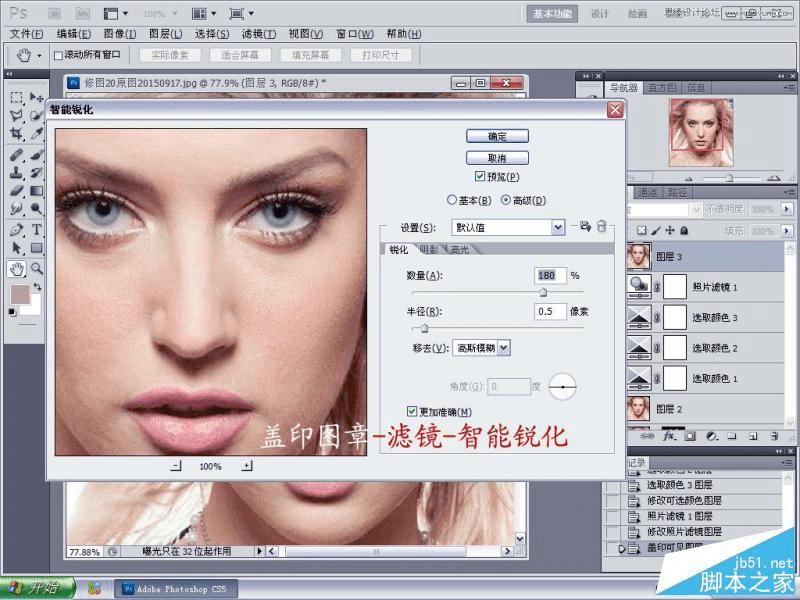Toggle history brush source box beside 修改可选颜色图层

click(x=612, y=501)
